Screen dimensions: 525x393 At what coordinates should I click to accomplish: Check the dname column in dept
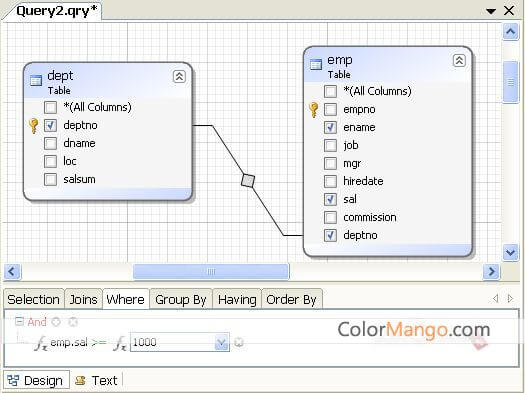click(50, 143)
